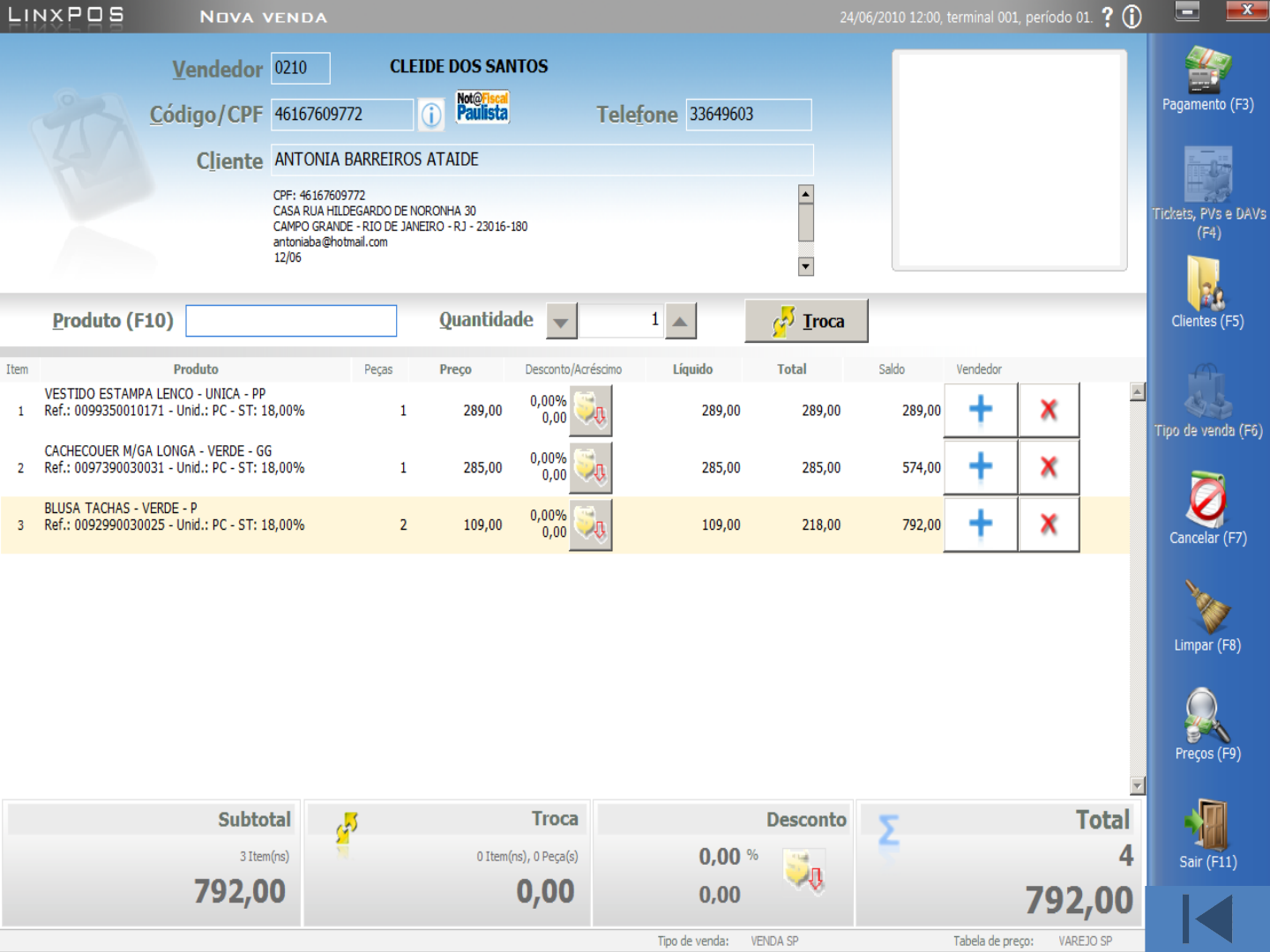This screenshot has width=1270, height=952.
Task: Click the Subtotal 792,00 value
Action: 240,891
